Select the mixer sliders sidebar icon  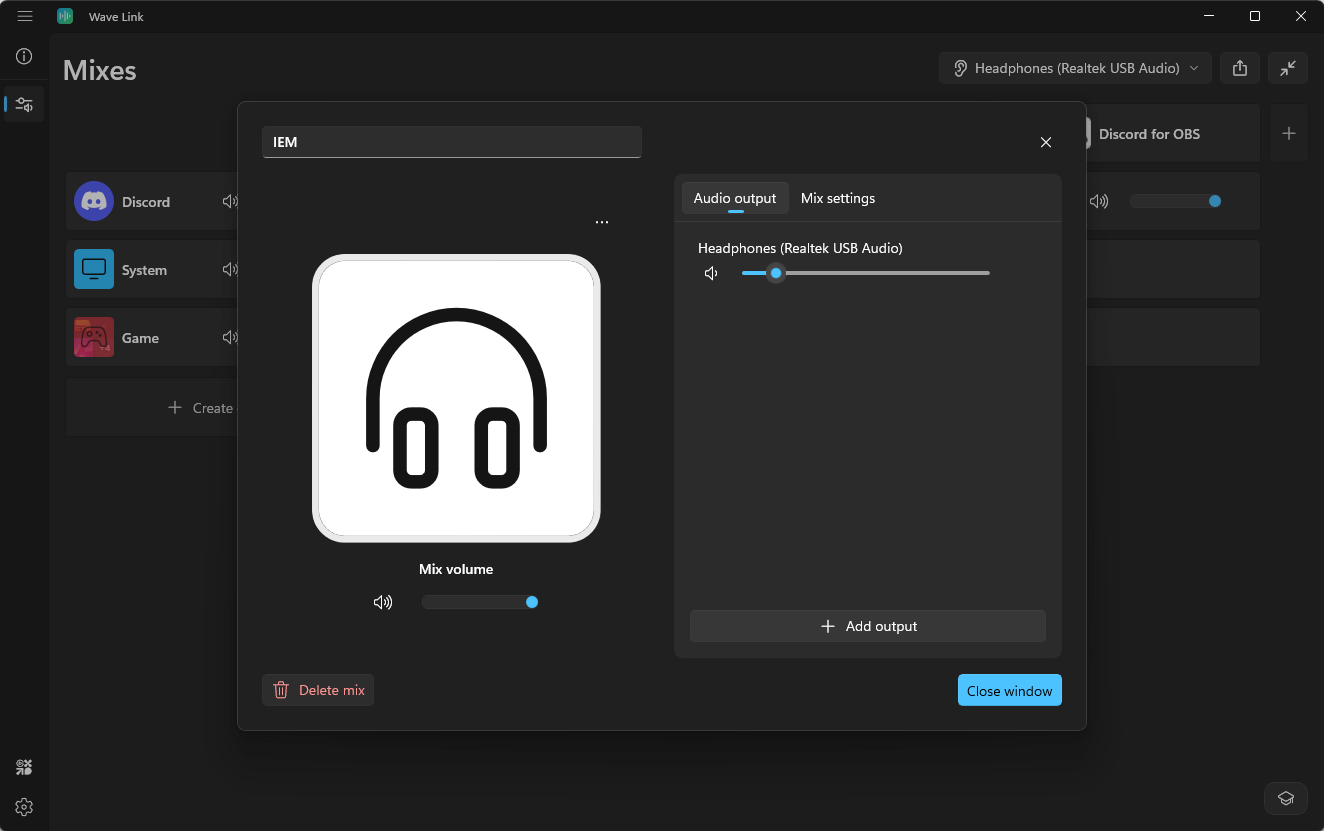point(25,104)
